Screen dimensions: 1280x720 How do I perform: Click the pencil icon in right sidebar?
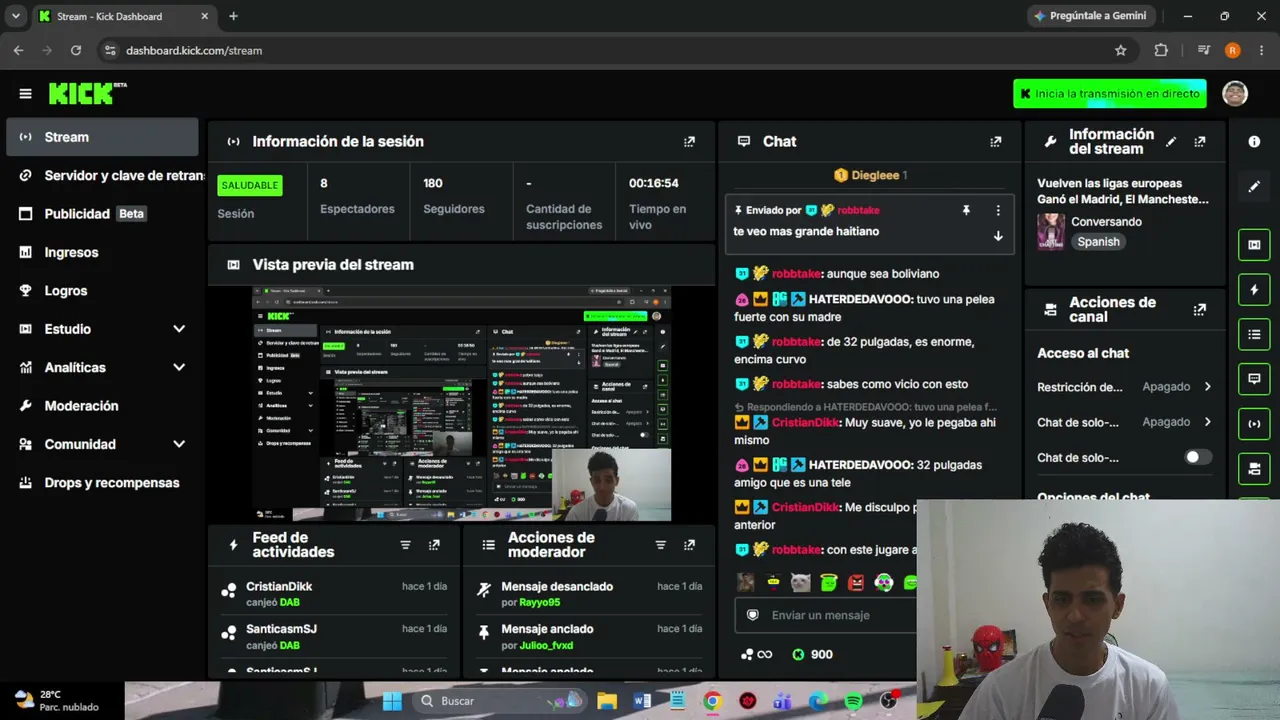point(1254,186)
